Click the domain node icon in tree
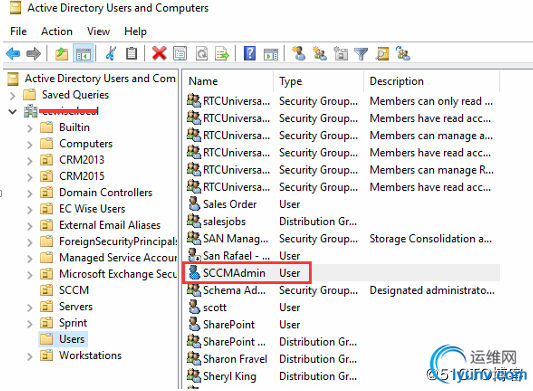The image size is (533, 391). tap(31, 111)
